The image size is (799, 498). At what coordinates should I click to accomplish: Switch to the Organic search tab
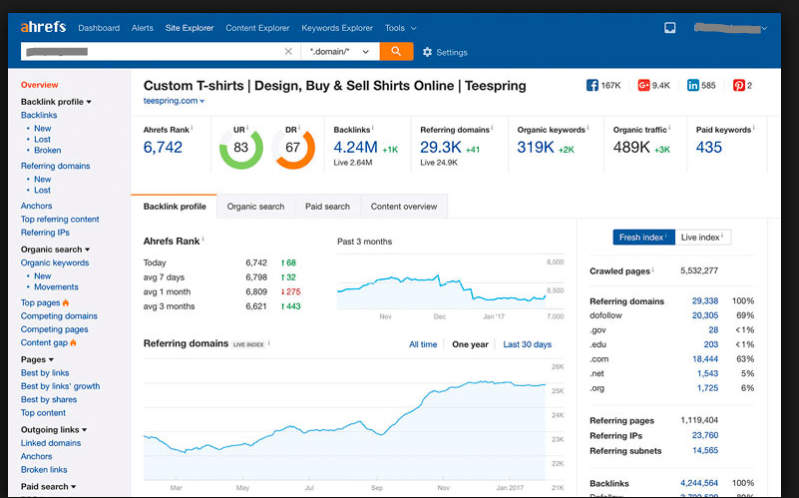point(255,206)
